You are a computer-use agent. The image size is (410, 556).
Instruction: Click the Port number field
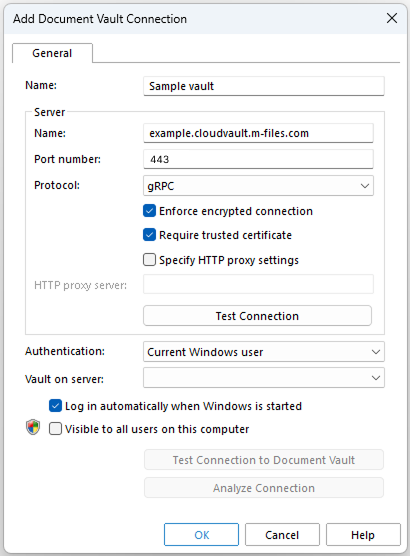click(258, 159)
